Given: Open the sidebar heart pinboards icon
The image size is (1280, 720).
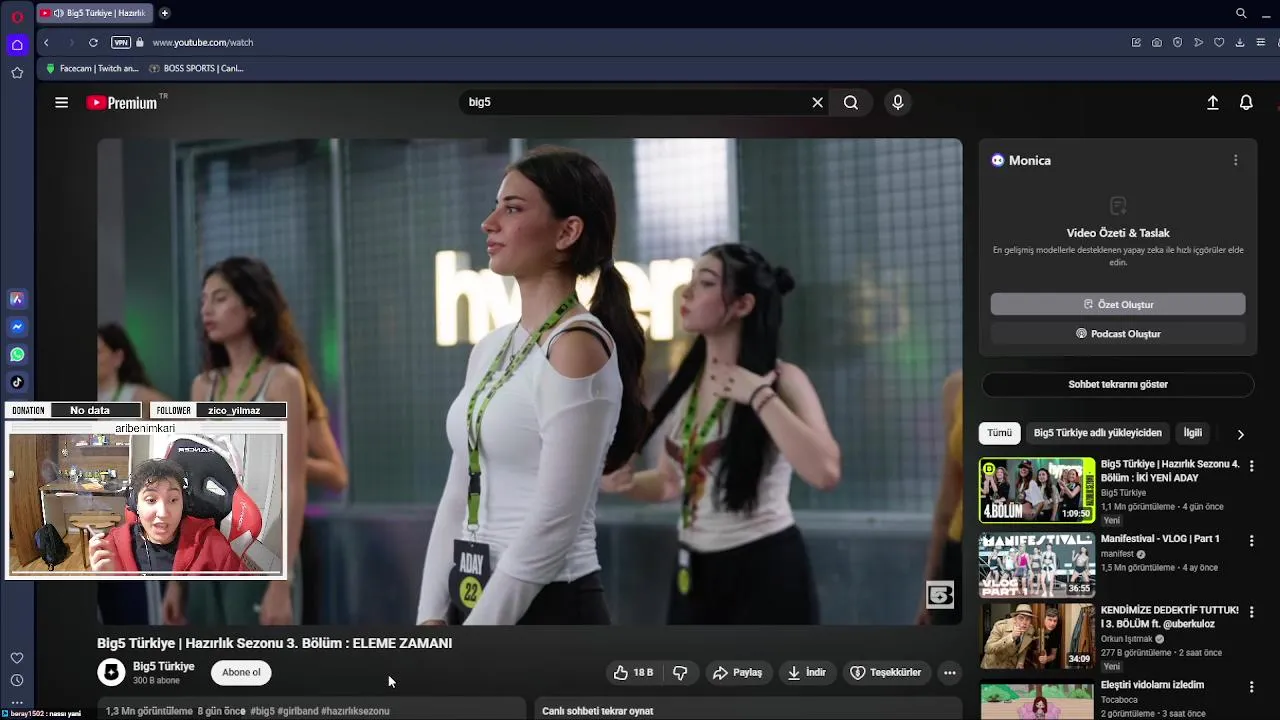Looking at the screenshot, I should [x=17, y=658].
